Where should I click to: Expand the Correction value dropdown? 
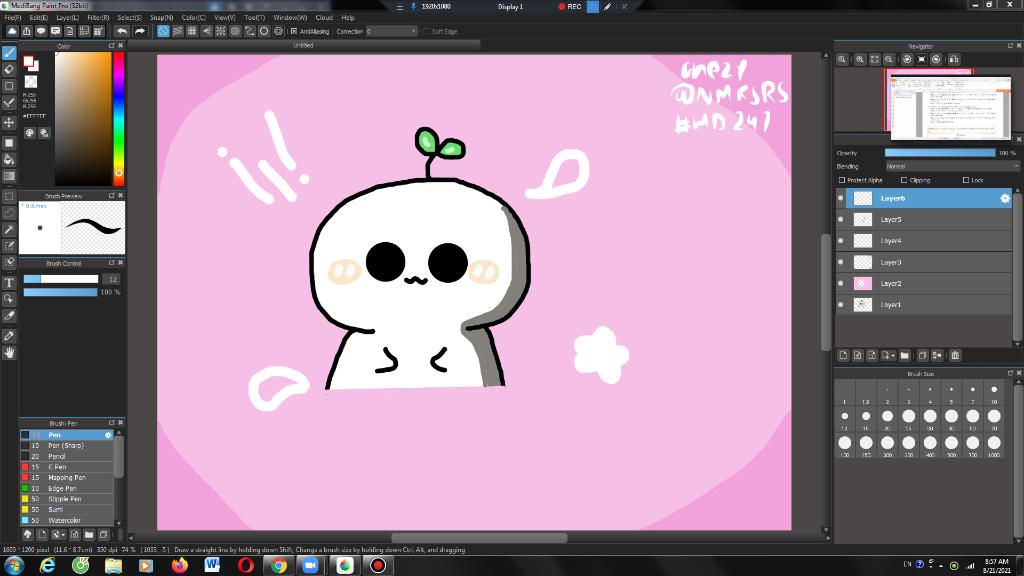[x=413, y=31]
